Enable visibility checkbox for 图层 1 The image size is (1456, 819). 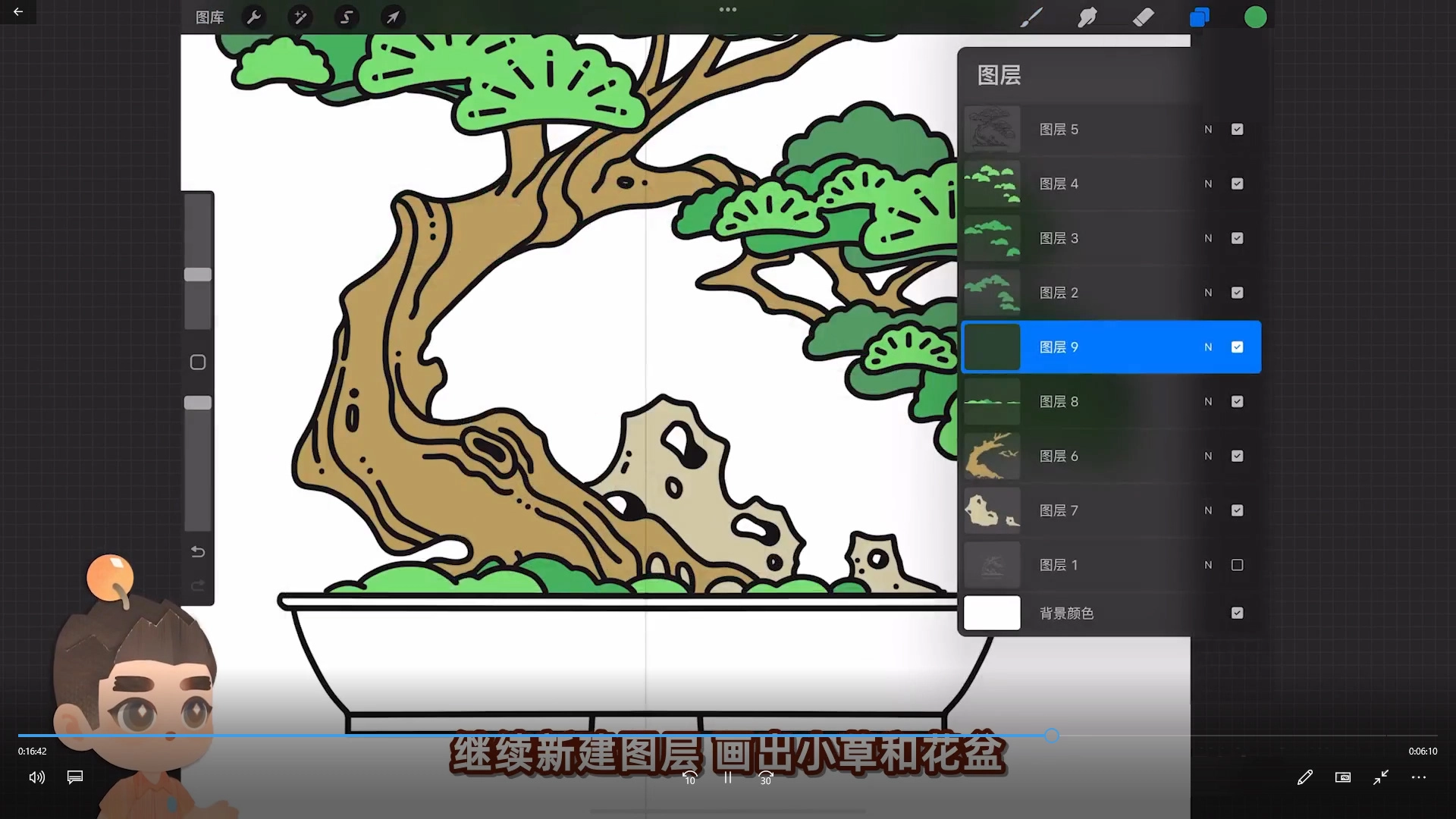tap(1237, 565)
